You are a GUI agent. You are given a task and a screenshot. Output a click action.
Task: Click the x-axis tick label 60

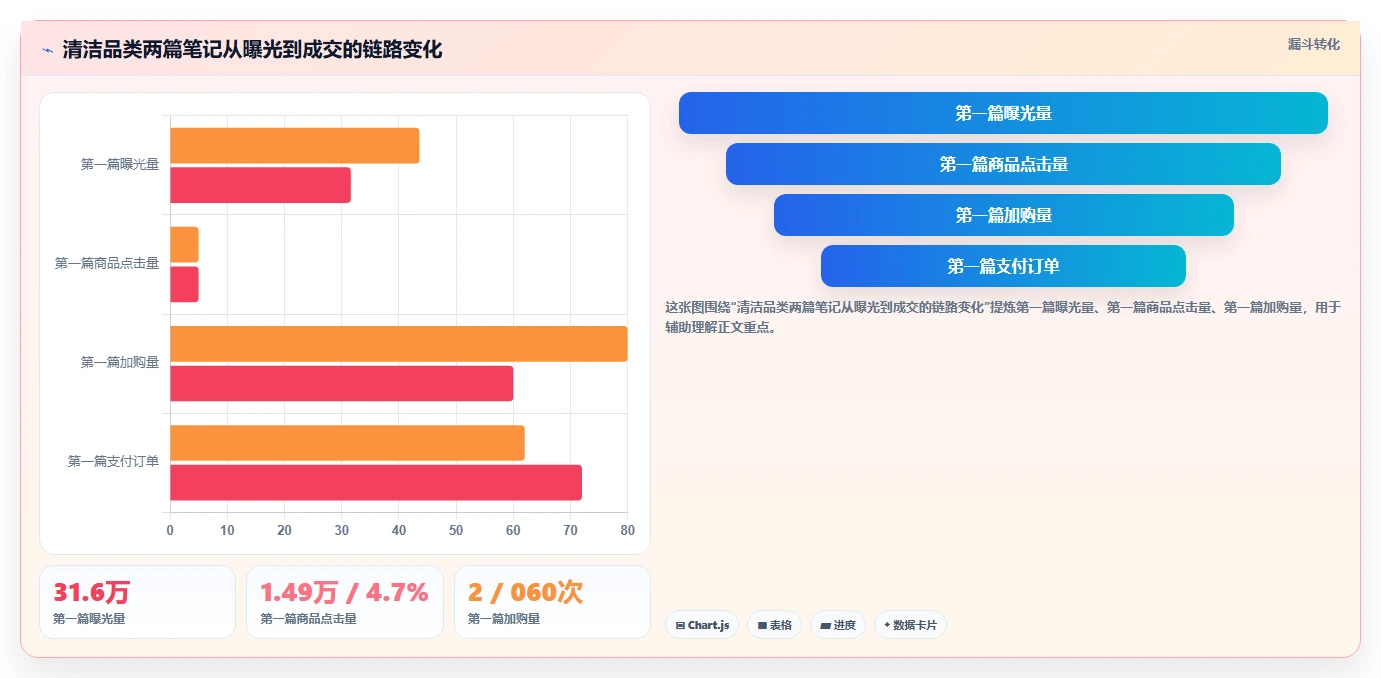click(x=513, y=530)
